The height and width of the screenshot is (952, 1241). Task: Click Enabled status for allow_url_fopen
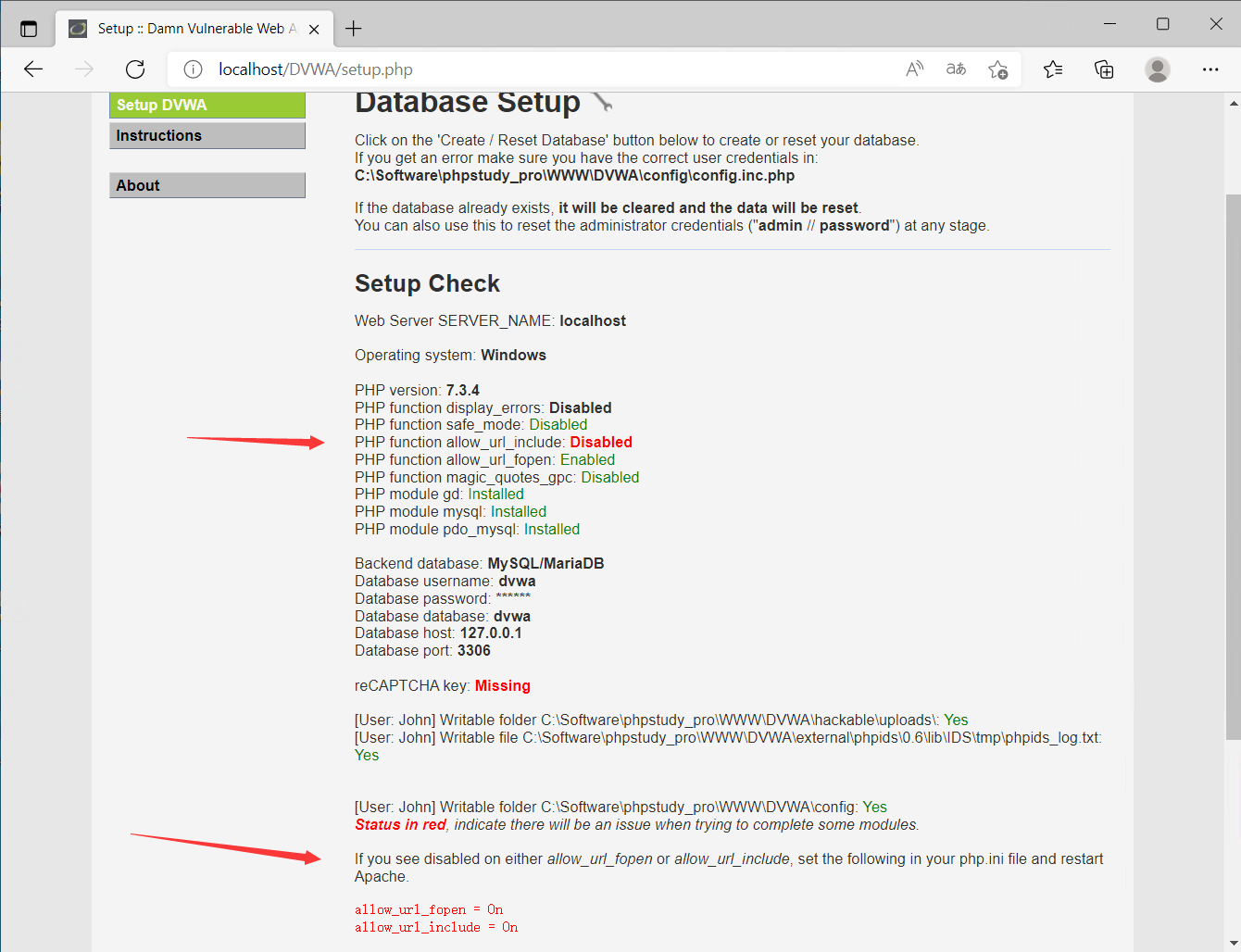click(587, 460)
